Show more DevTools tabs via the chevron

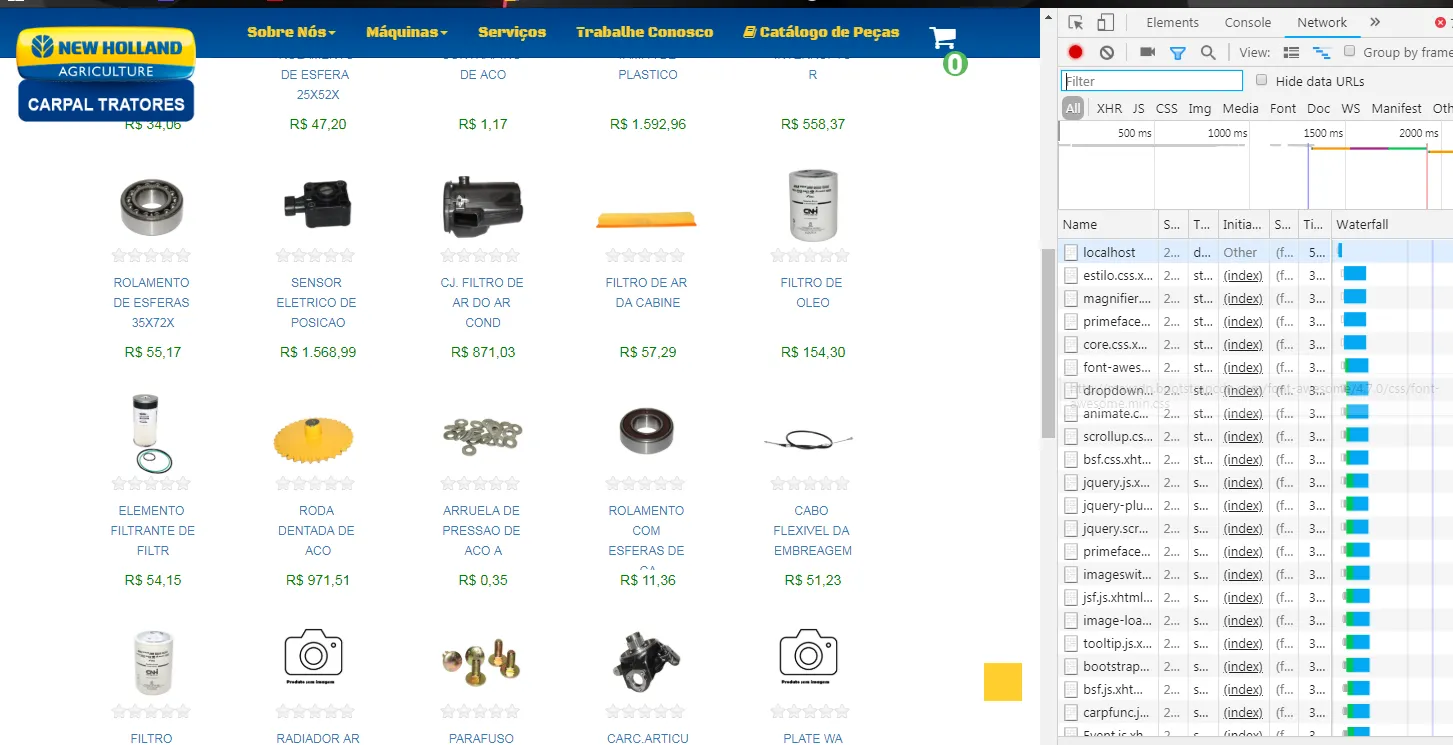pyautogui.click(x=1375, y=22)
